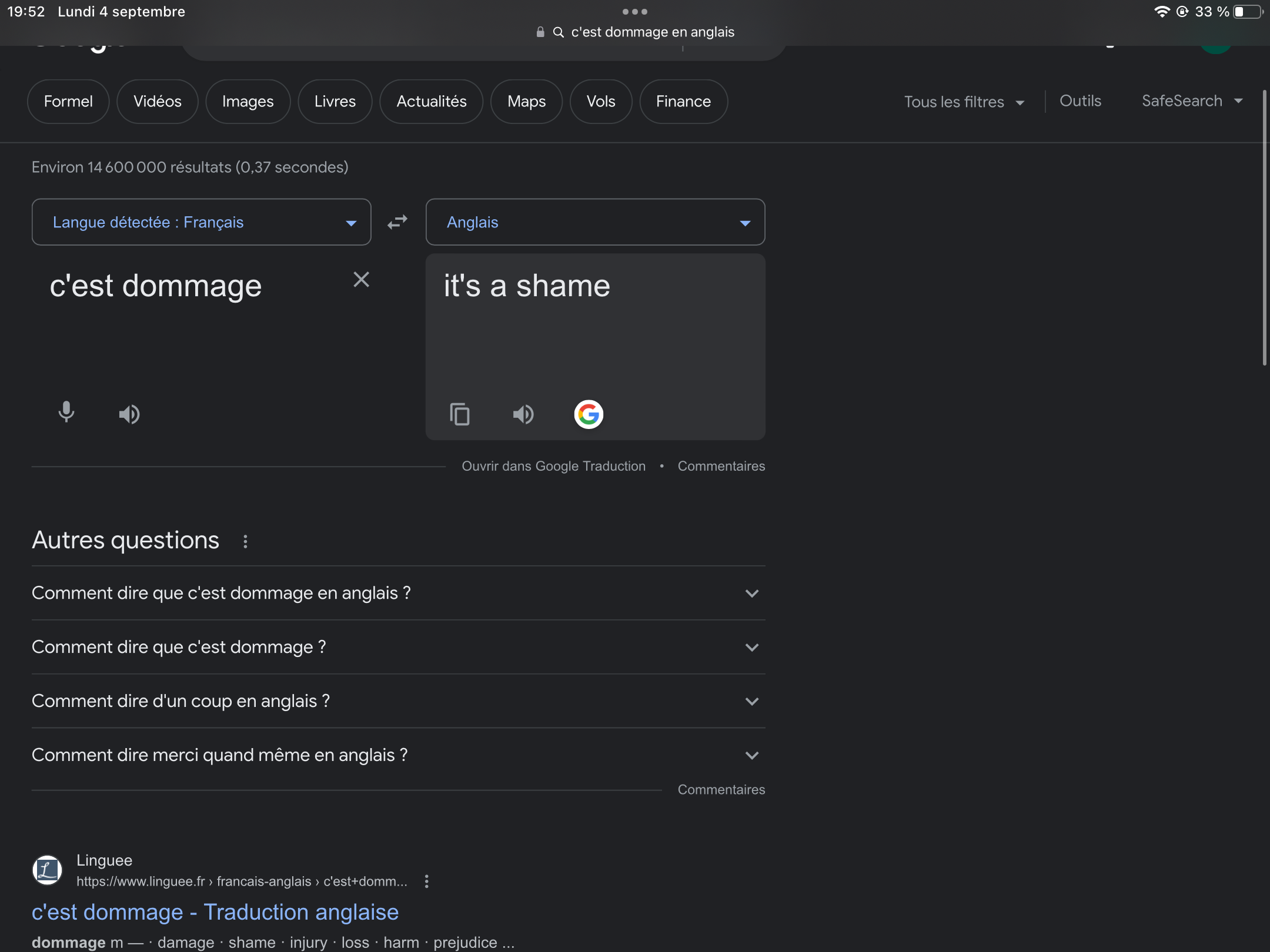1270x952 pixels.
Task: Open the source language dropdown
Action: (201, 222)
